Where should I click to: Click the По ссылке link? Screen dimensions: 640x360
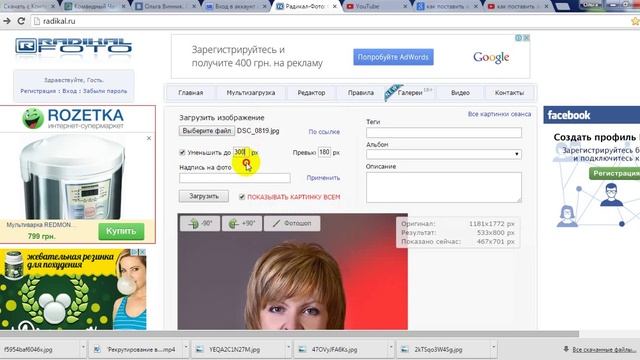[324, 132]
